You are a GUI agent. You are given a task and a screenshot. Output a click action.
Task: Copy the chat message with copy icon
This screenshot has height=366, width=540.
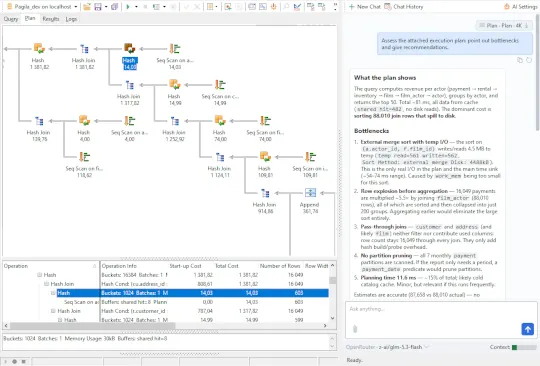[x=520, y=60]
